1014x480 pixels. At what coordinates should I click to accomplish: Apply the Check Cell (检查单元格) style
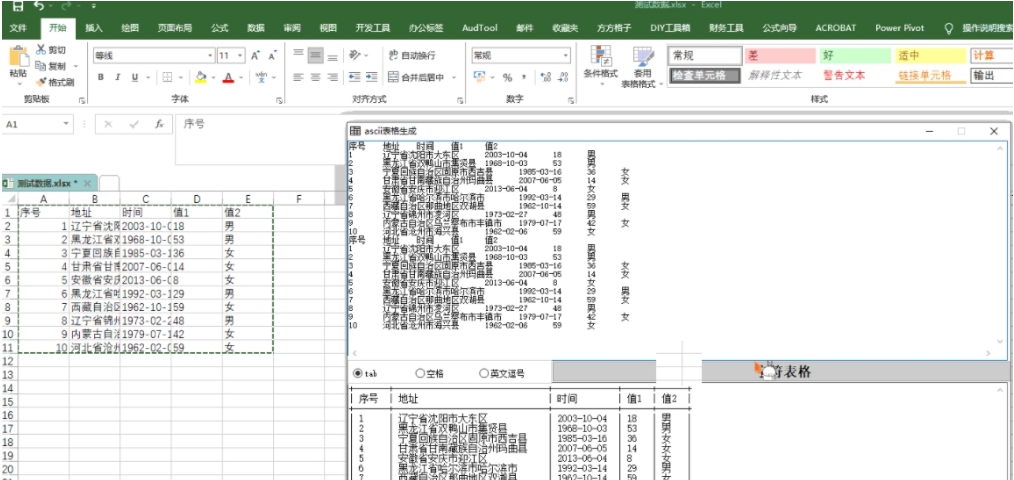(705, 76)
